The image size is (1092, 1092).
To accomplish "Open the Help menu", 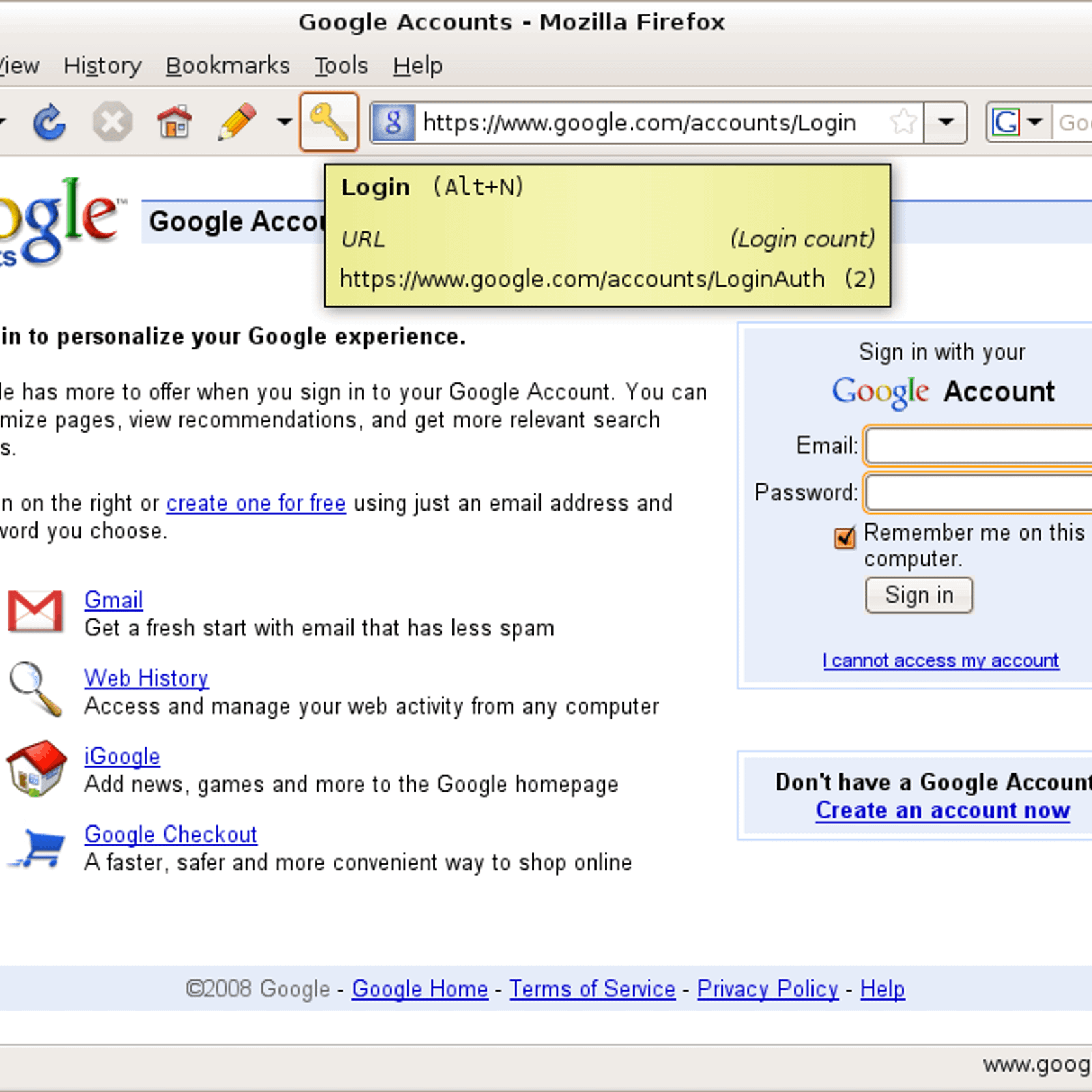I will click(418, 66).
